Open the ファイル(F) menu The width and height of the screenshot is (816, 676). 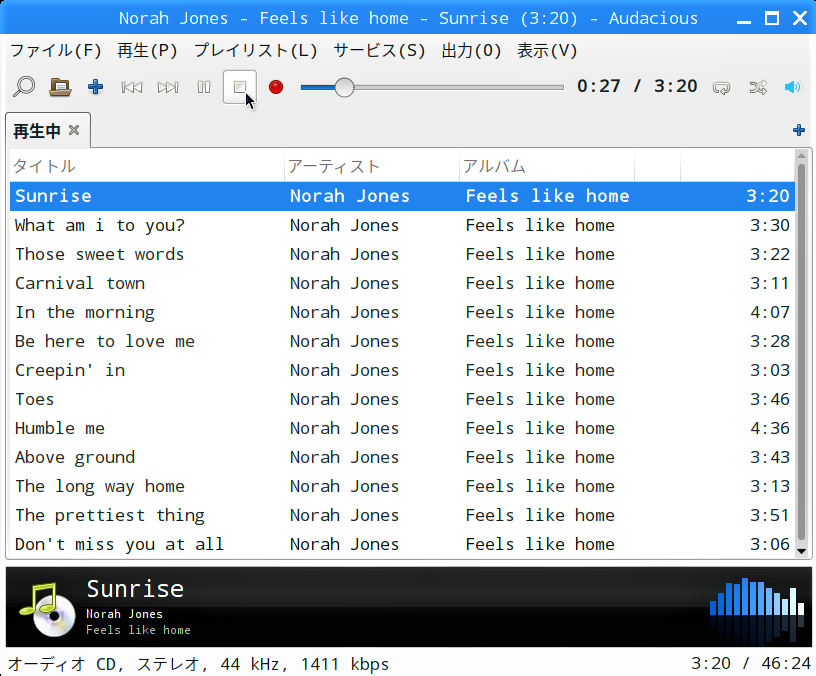click(x=56, y=51)
